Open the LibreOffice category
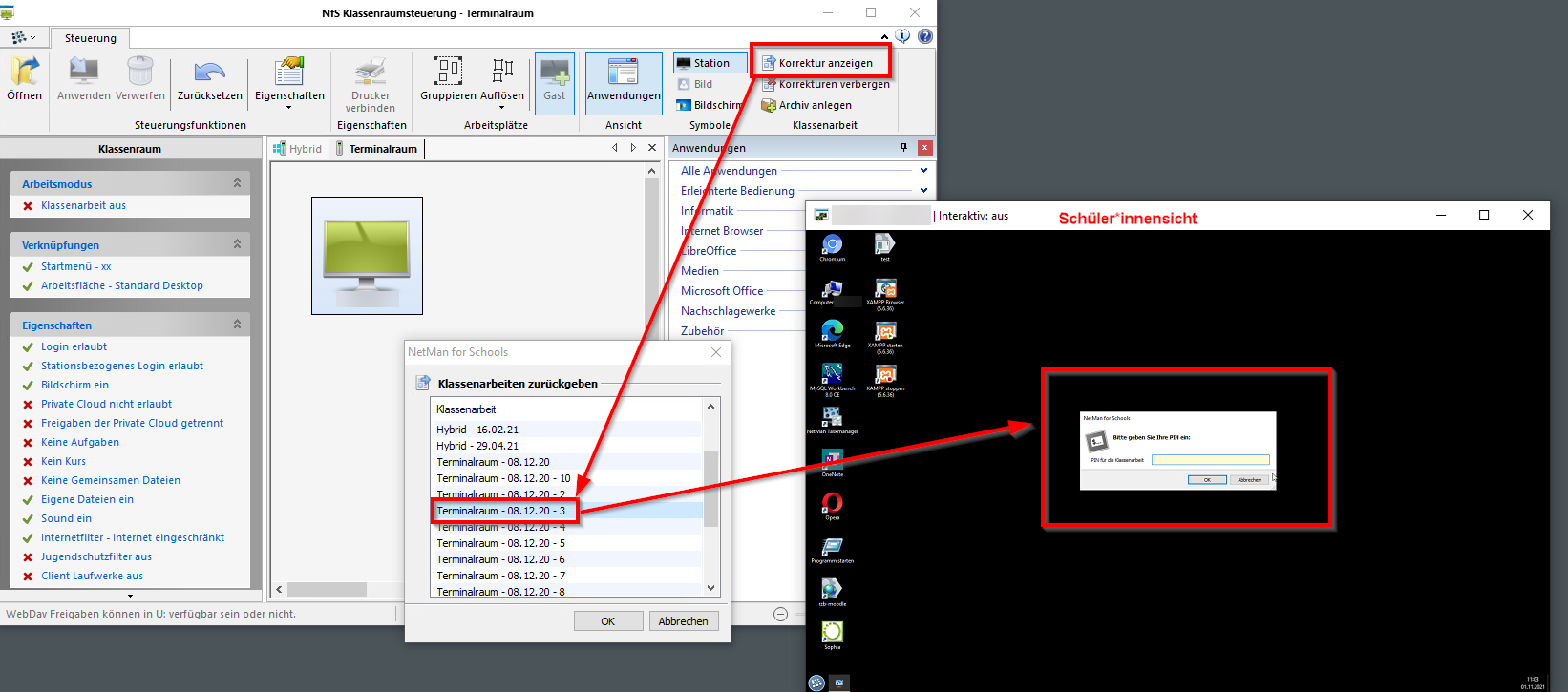 point(709,251)
